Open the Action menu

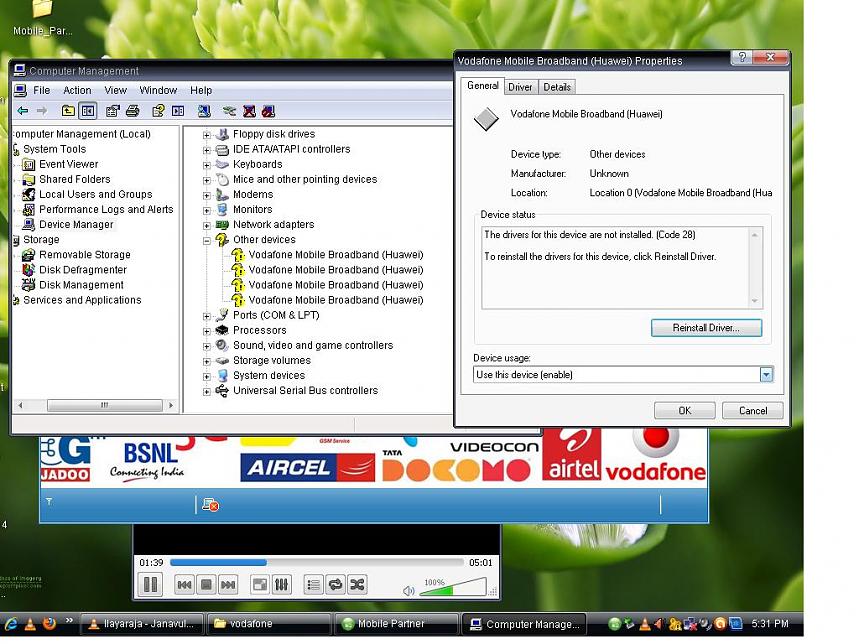(x=77, y=90)
